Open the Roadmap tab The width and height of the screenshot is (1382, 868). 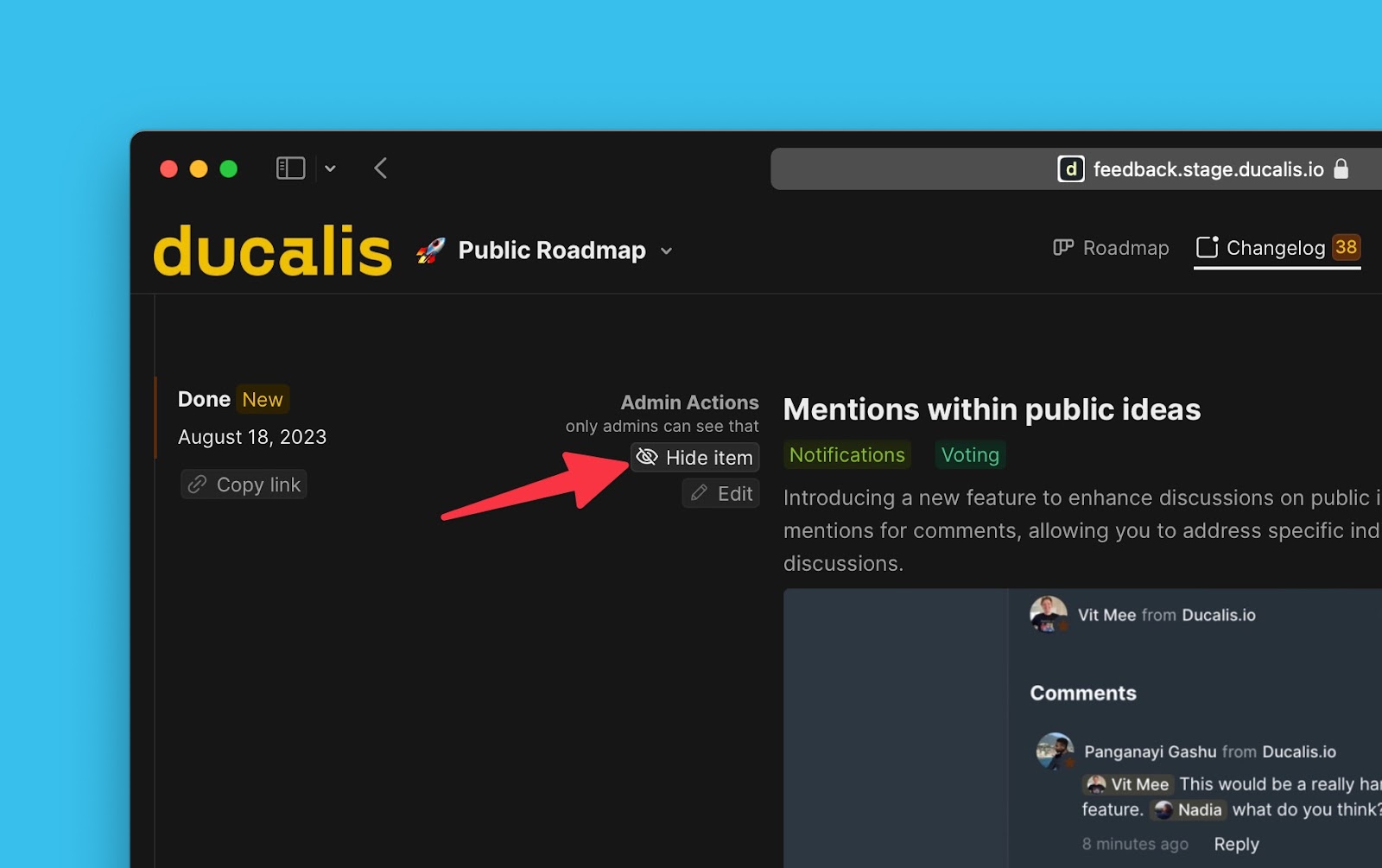click(x=1111, y=249)
